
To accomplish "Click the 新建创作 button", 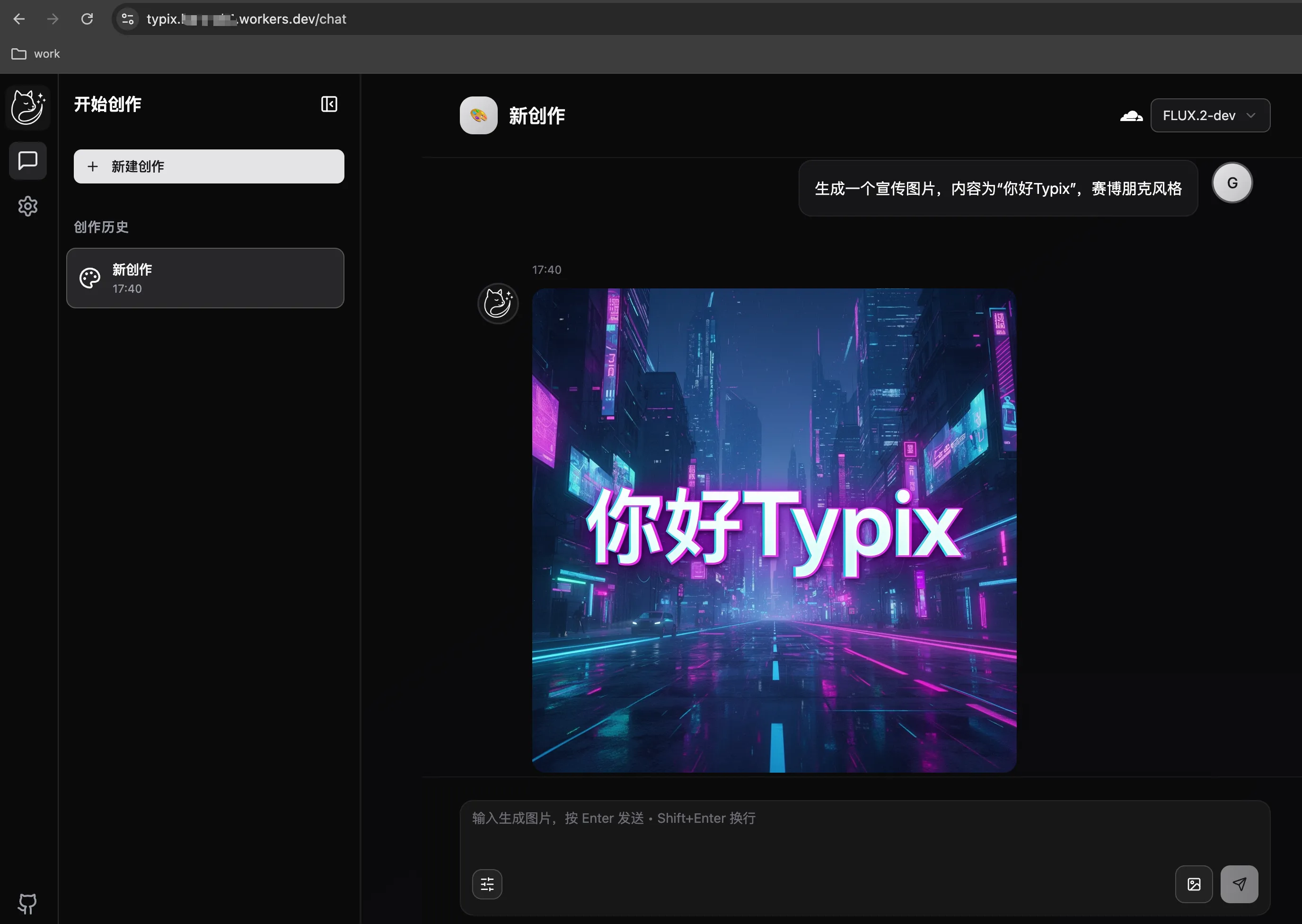I will click(208, 167).
